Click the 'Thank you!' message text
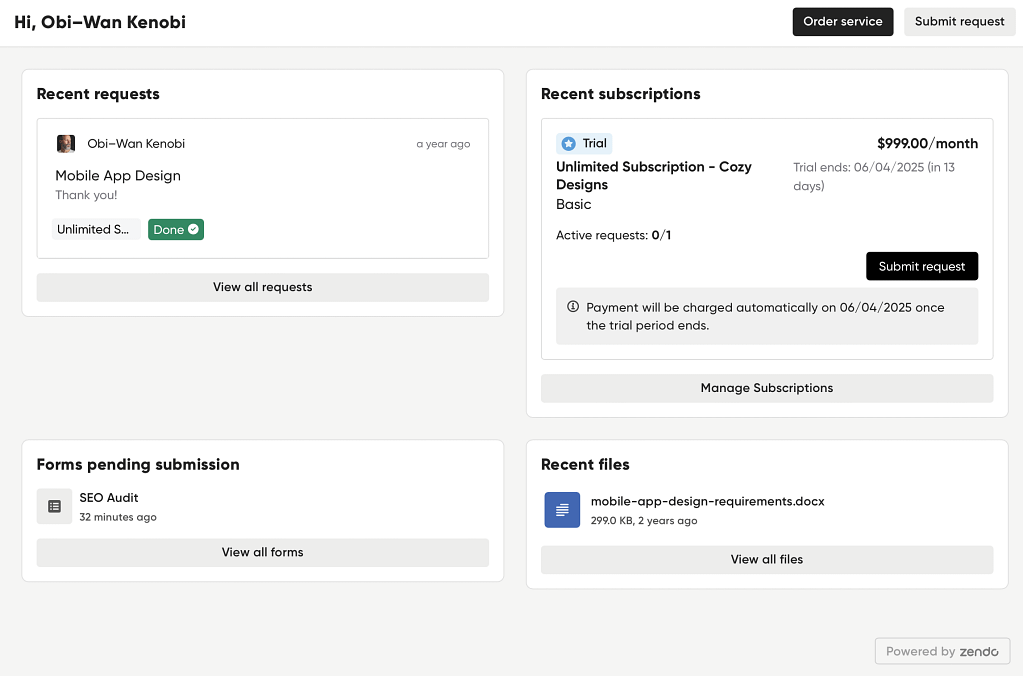The image size is (1023, 676). point(86,195)
